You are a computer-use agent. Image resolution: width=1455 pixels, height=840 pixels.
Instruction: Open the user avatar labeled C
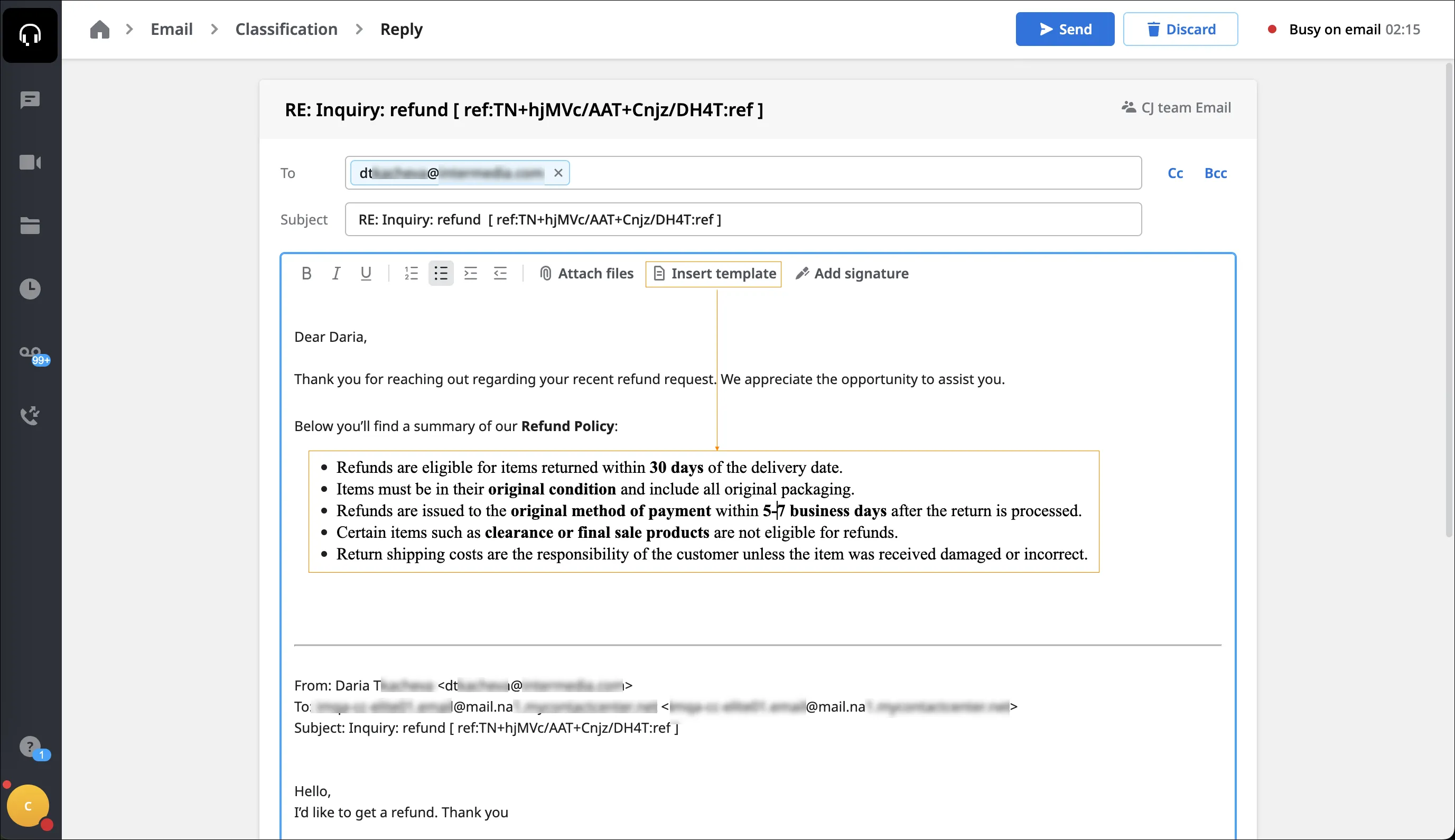(x=27, y=805)
